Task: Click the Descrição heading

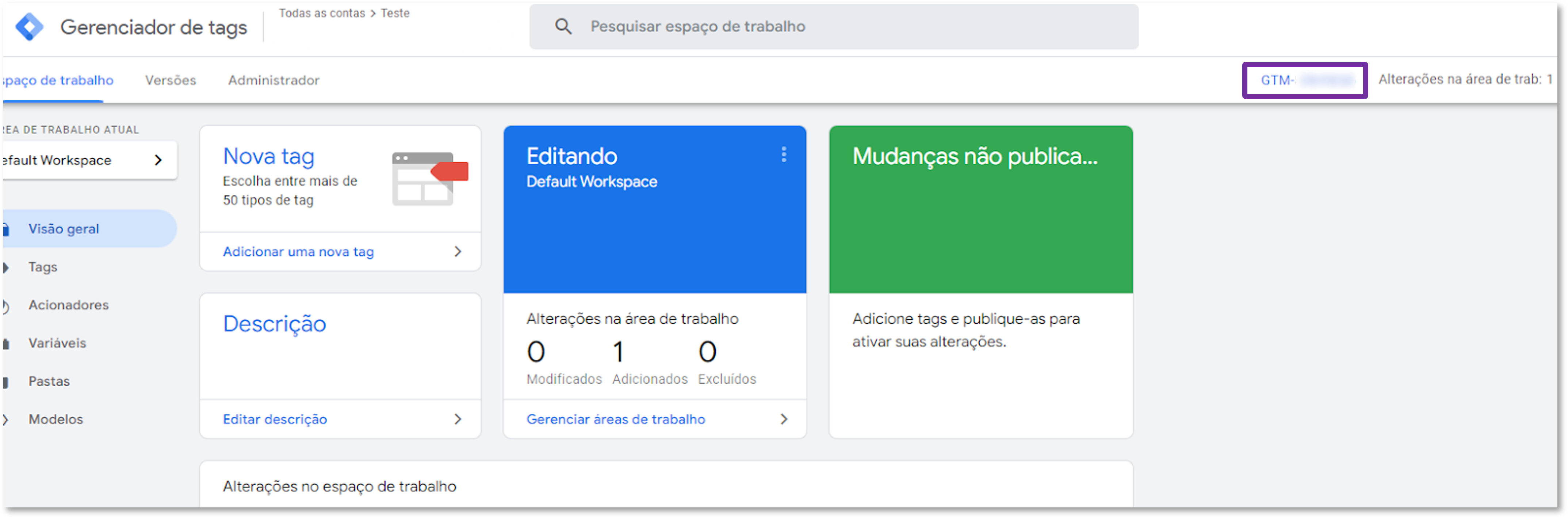Action: (275, 324)
